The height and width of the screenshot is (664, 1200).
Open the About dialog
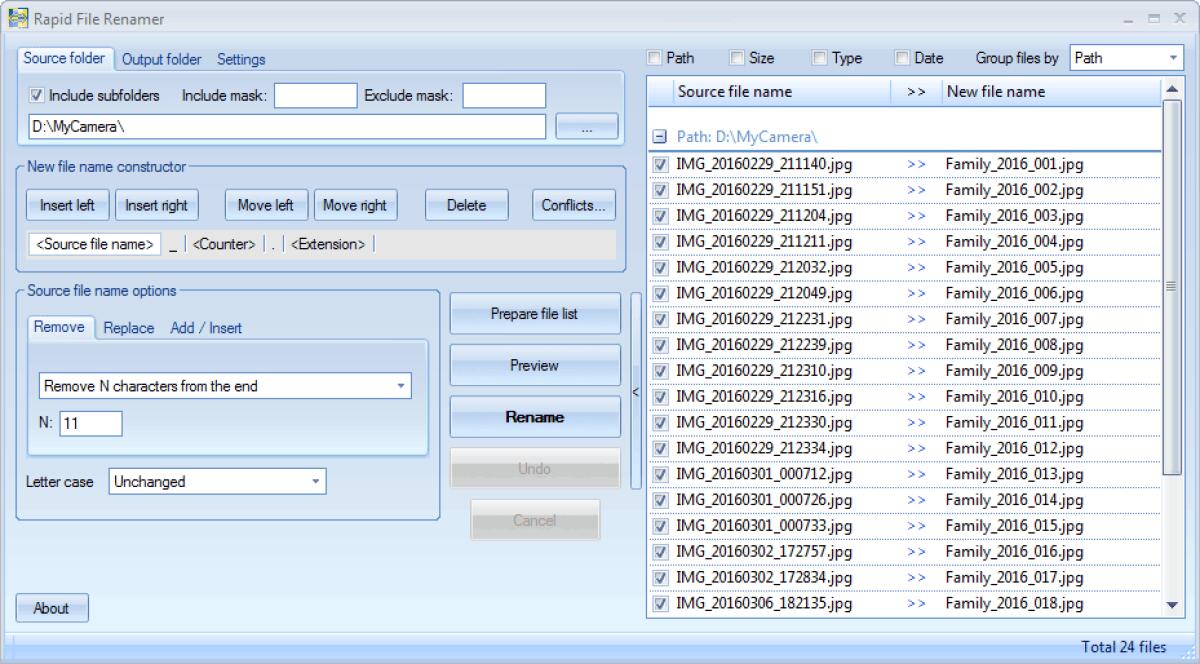(x=51, y=607)
